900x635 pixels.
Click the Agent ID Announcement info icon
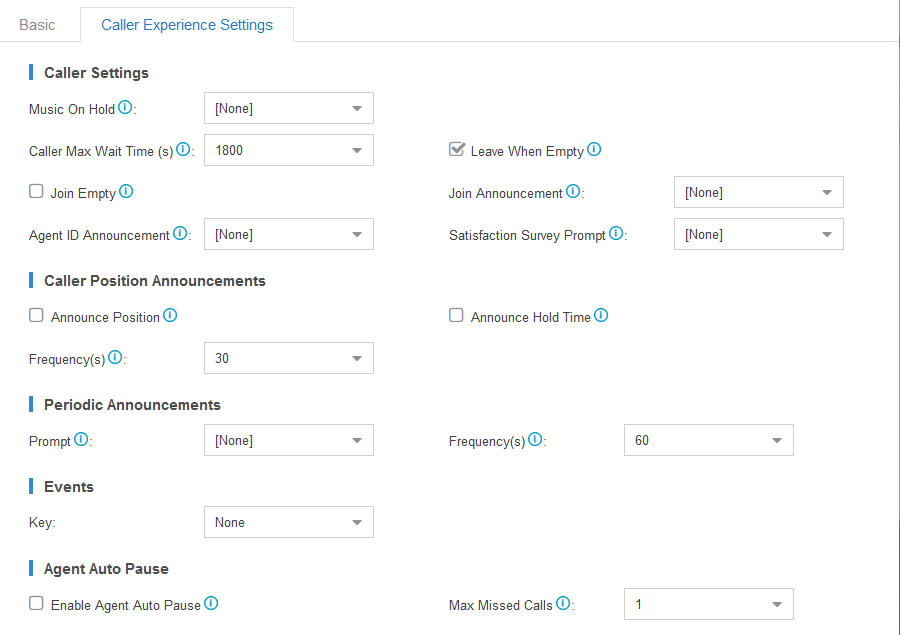(180, 233)
